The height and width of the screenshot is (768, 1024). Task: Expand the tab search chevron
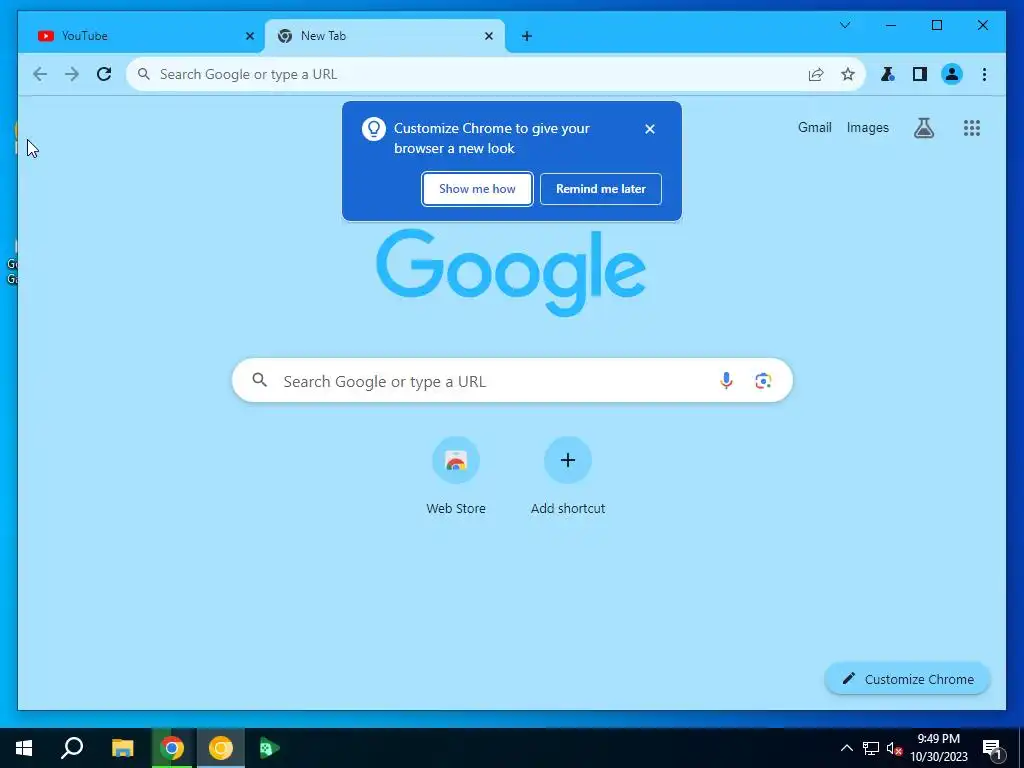point(844,25)
